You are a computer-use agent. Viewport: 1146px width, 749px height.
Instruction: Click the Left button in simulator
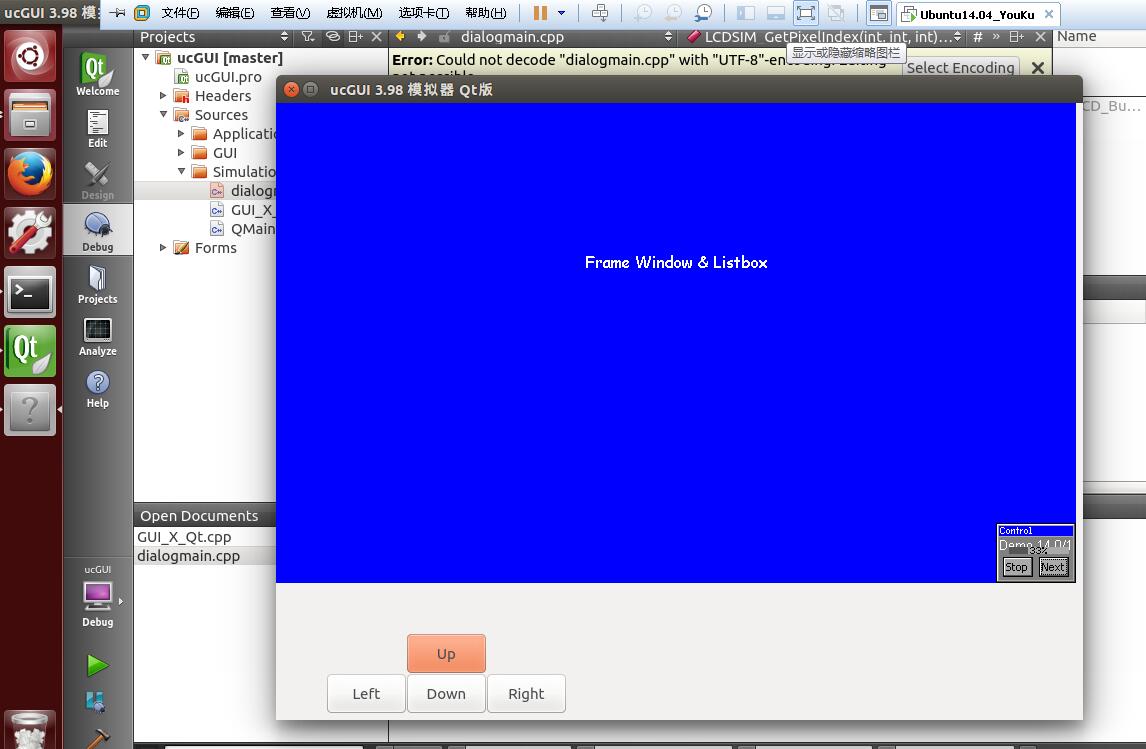366,693
